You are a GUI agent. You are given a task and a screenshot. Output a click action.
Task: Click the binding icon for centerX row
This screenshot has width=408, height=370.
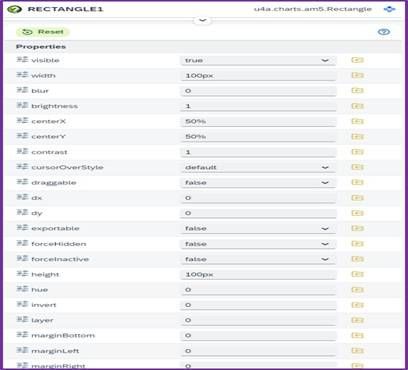357,121
